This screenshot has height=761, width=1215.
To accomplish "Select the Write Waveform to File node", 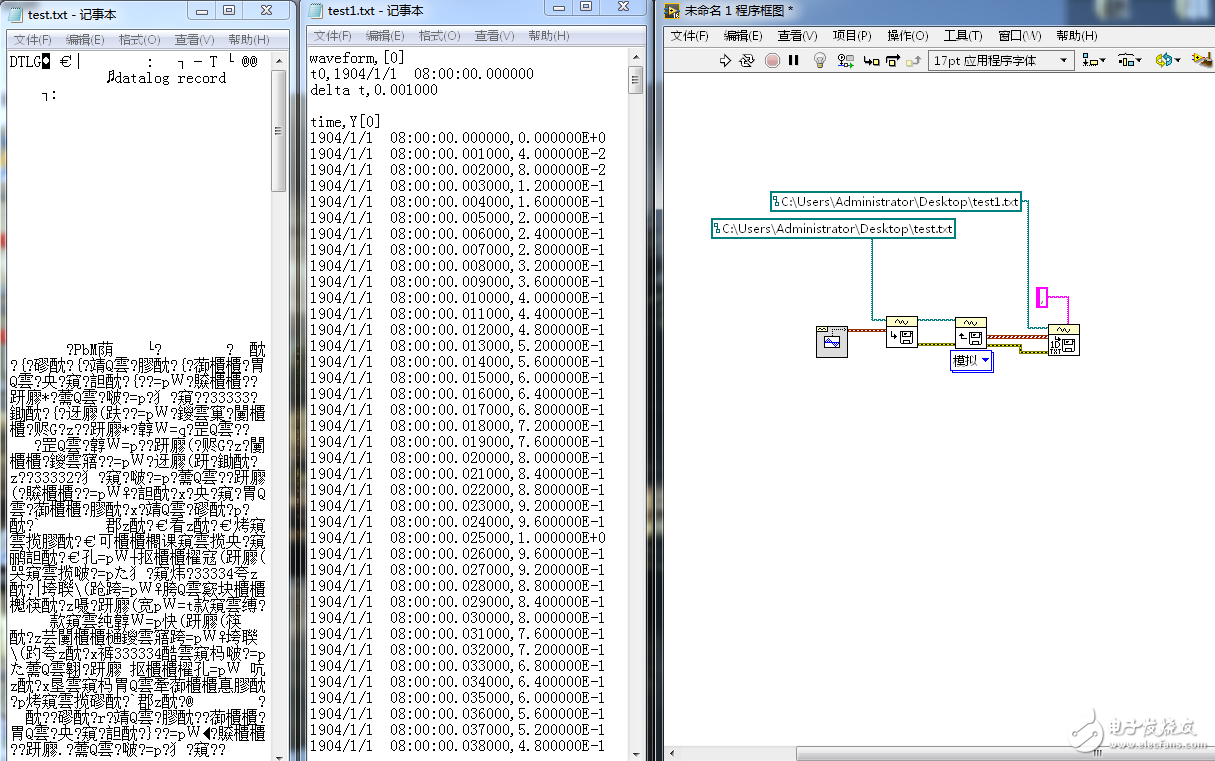I will [901, 332].
